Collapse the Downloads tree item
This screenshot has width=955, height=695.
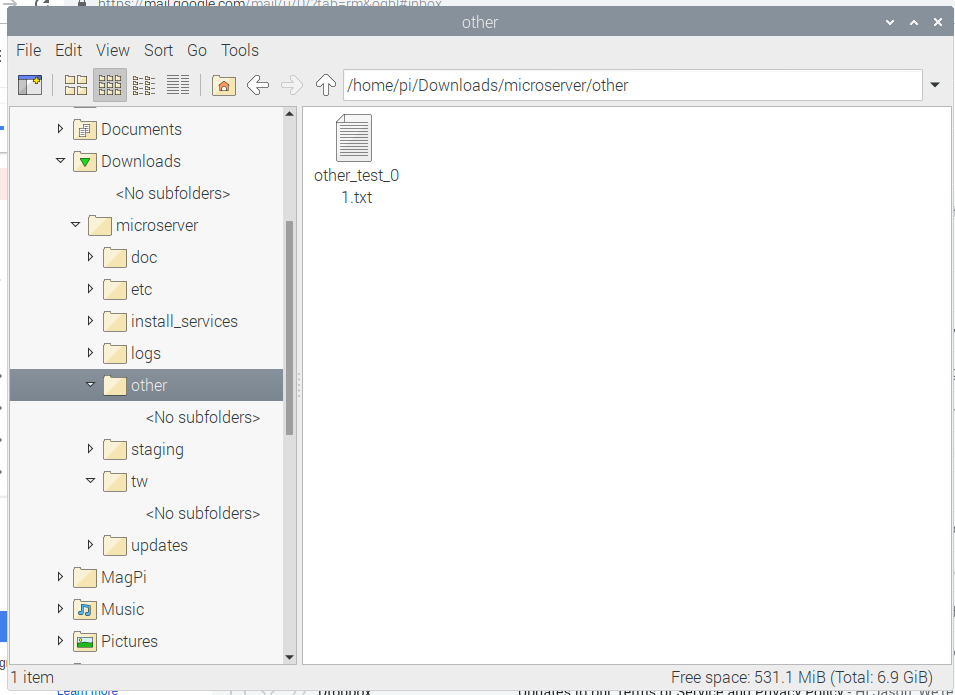[x=60, y=161]
